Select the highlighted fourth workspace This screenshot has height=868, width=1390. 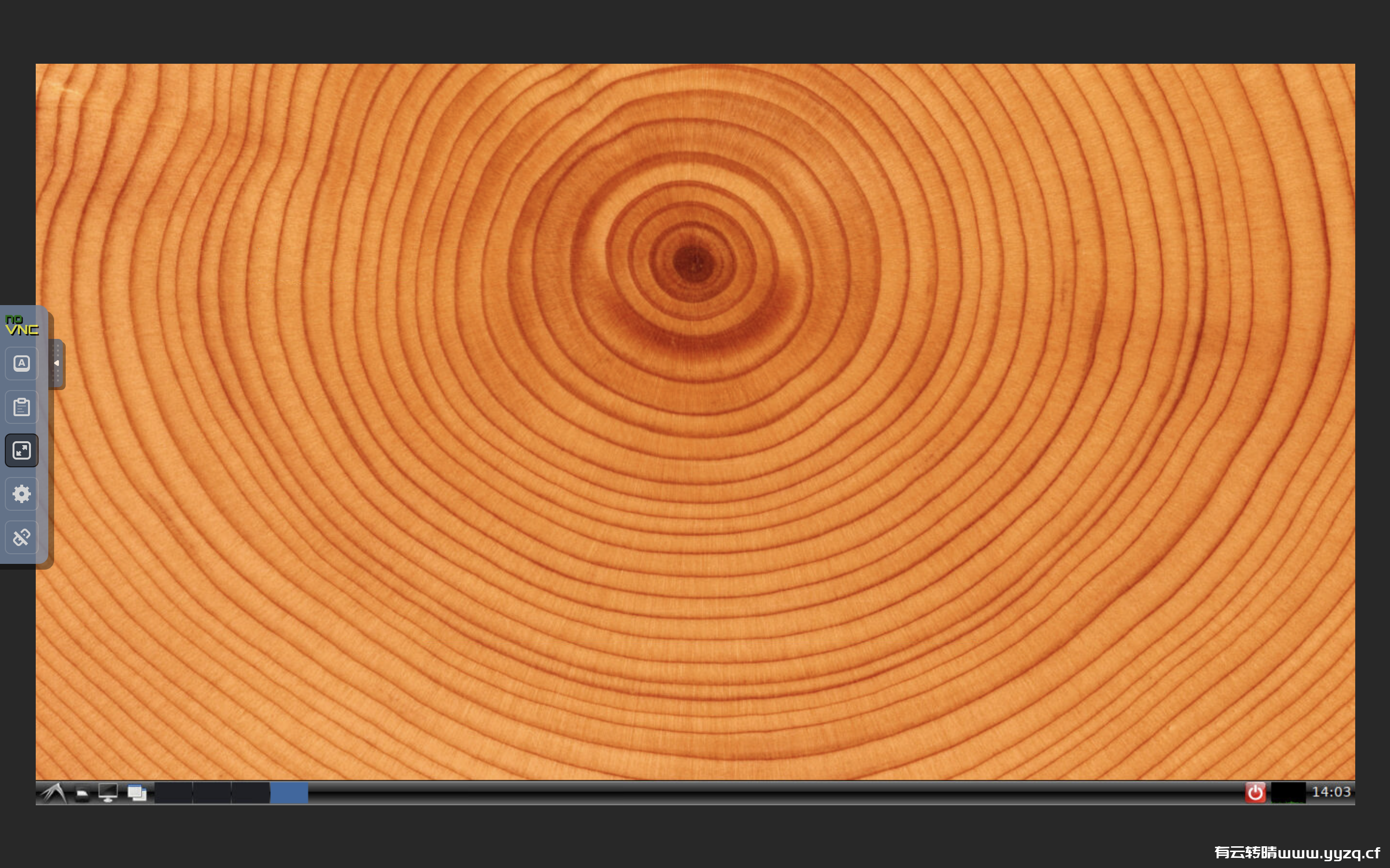tap(289, 793)
